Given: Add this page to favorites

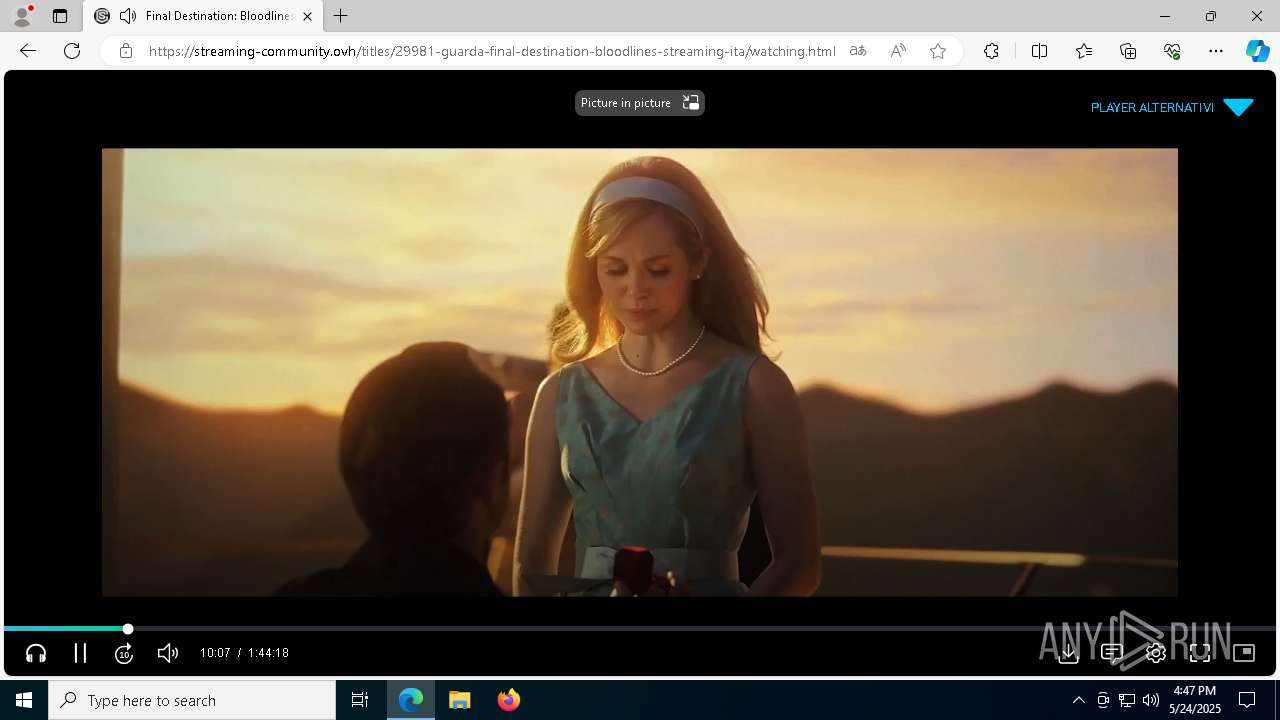Looking at the screenshot, I should click(938, 51).
